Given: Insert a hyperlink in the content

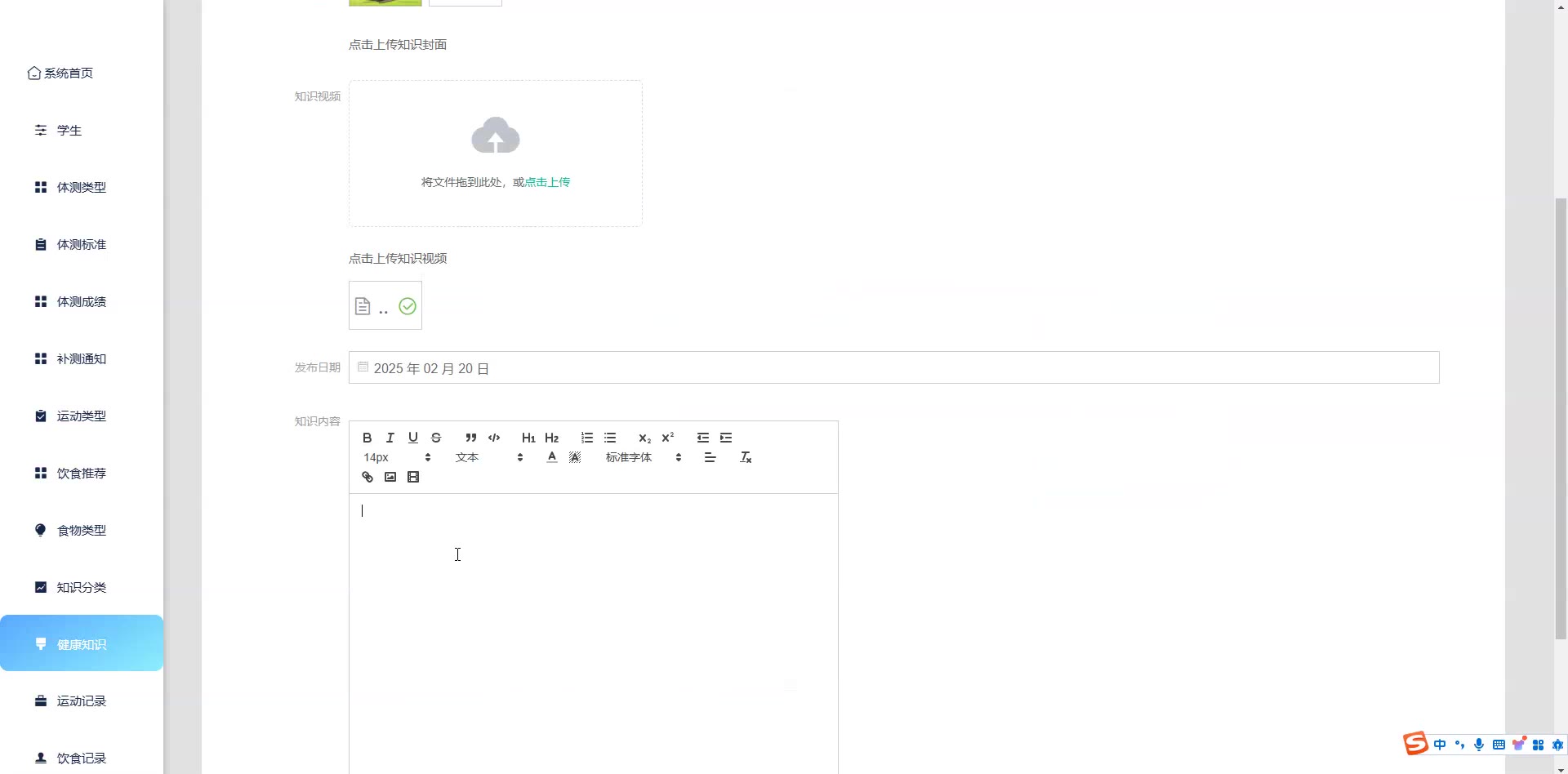Looking at the screenshot, I should 367,477.
